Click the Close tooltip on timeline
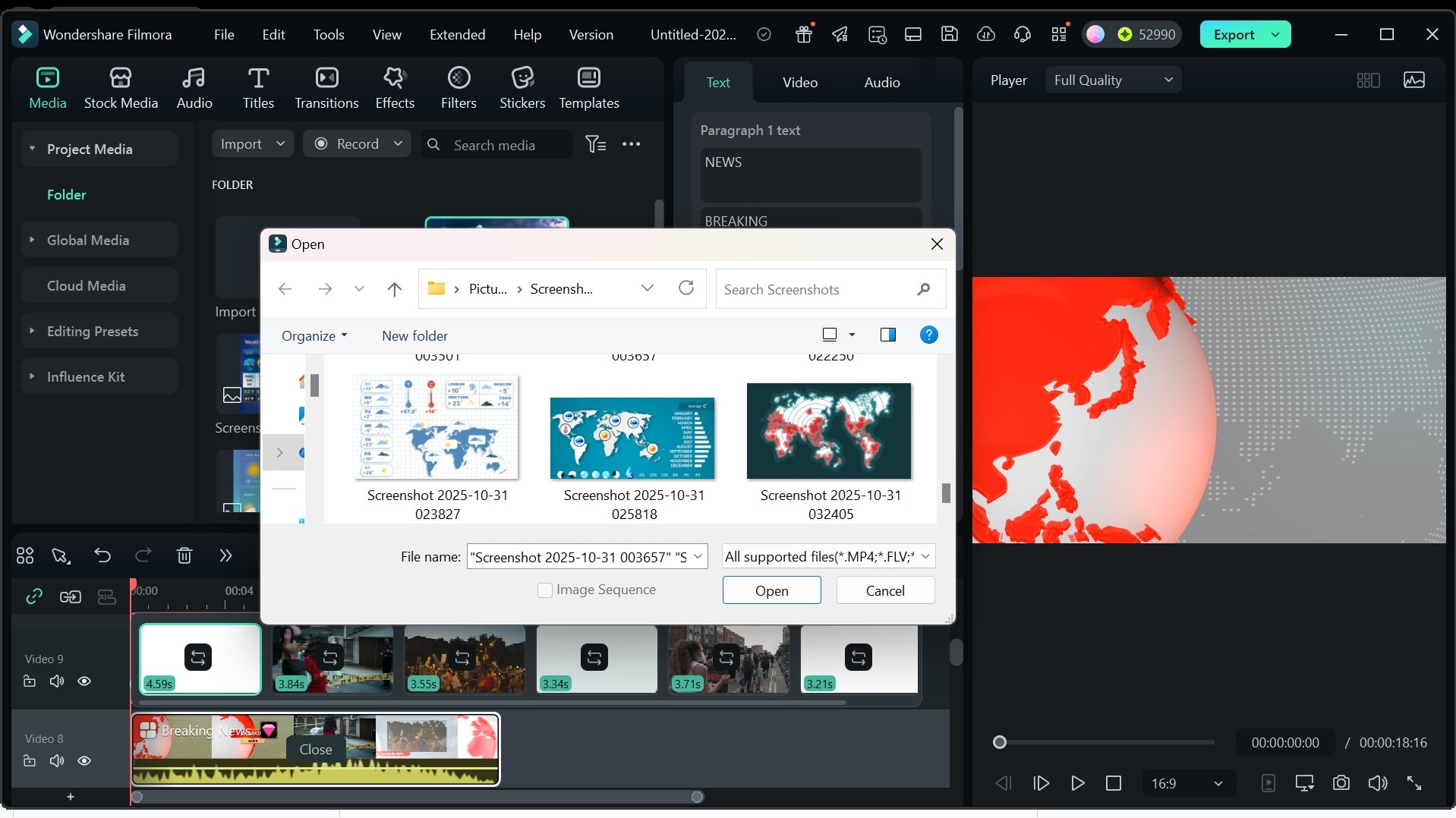 coord(316,749)
